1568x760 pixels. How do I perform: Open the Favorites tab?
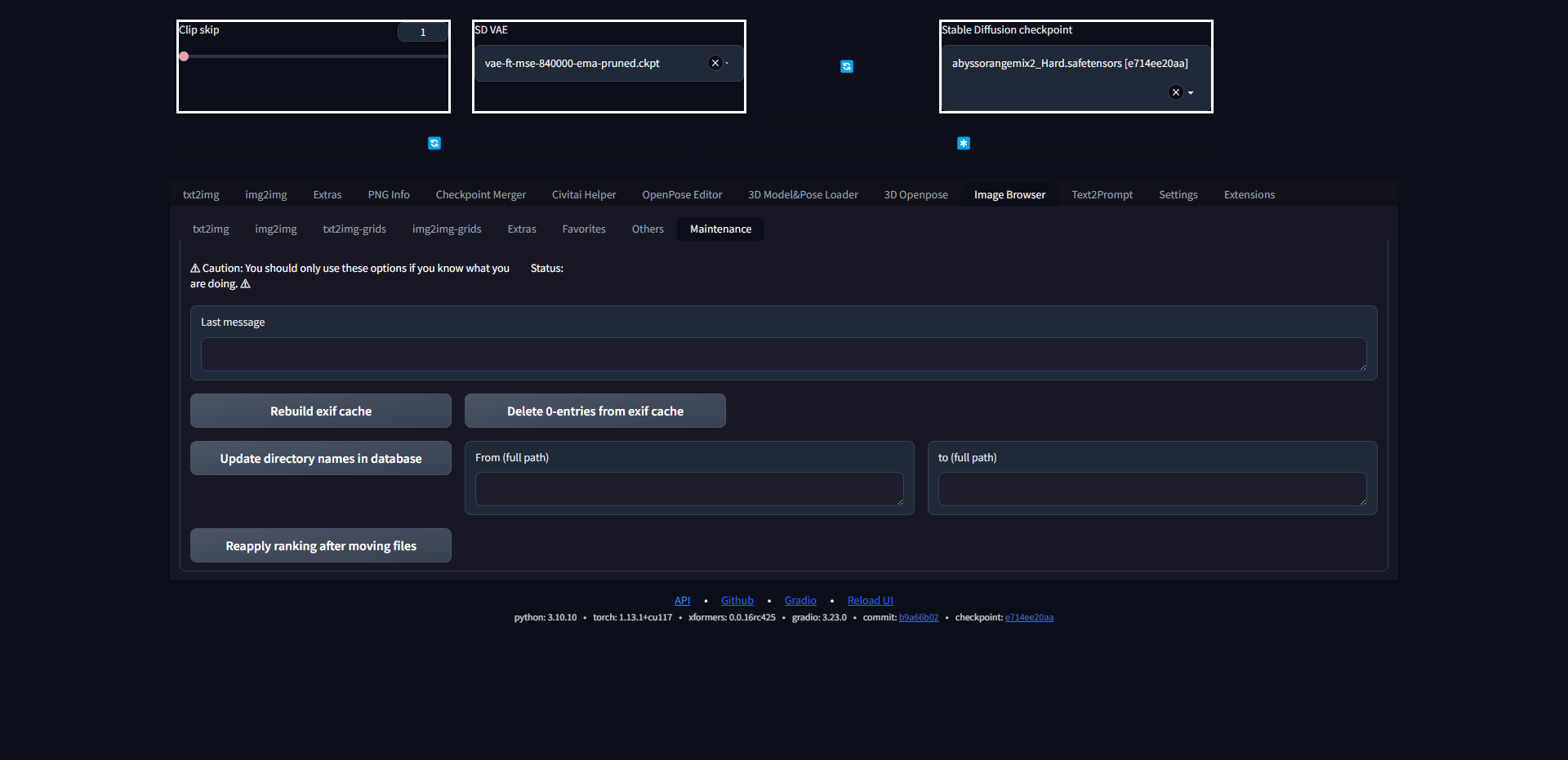click(583, 229)
